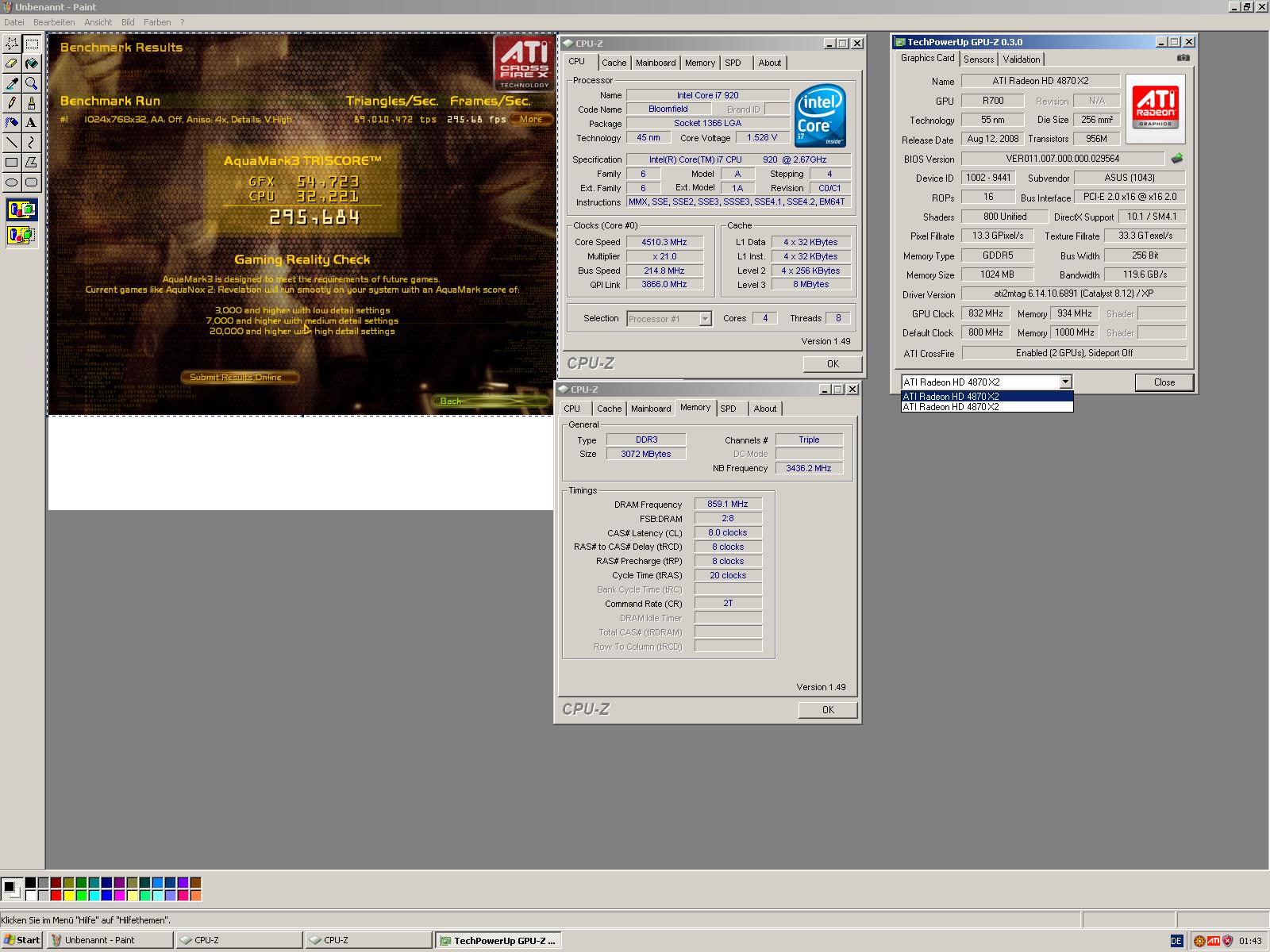This screenshot has width=1270, height=952.
Task: Switch to TechPowerUp GPU-Z taskbar button
Action: click(498, 940)
